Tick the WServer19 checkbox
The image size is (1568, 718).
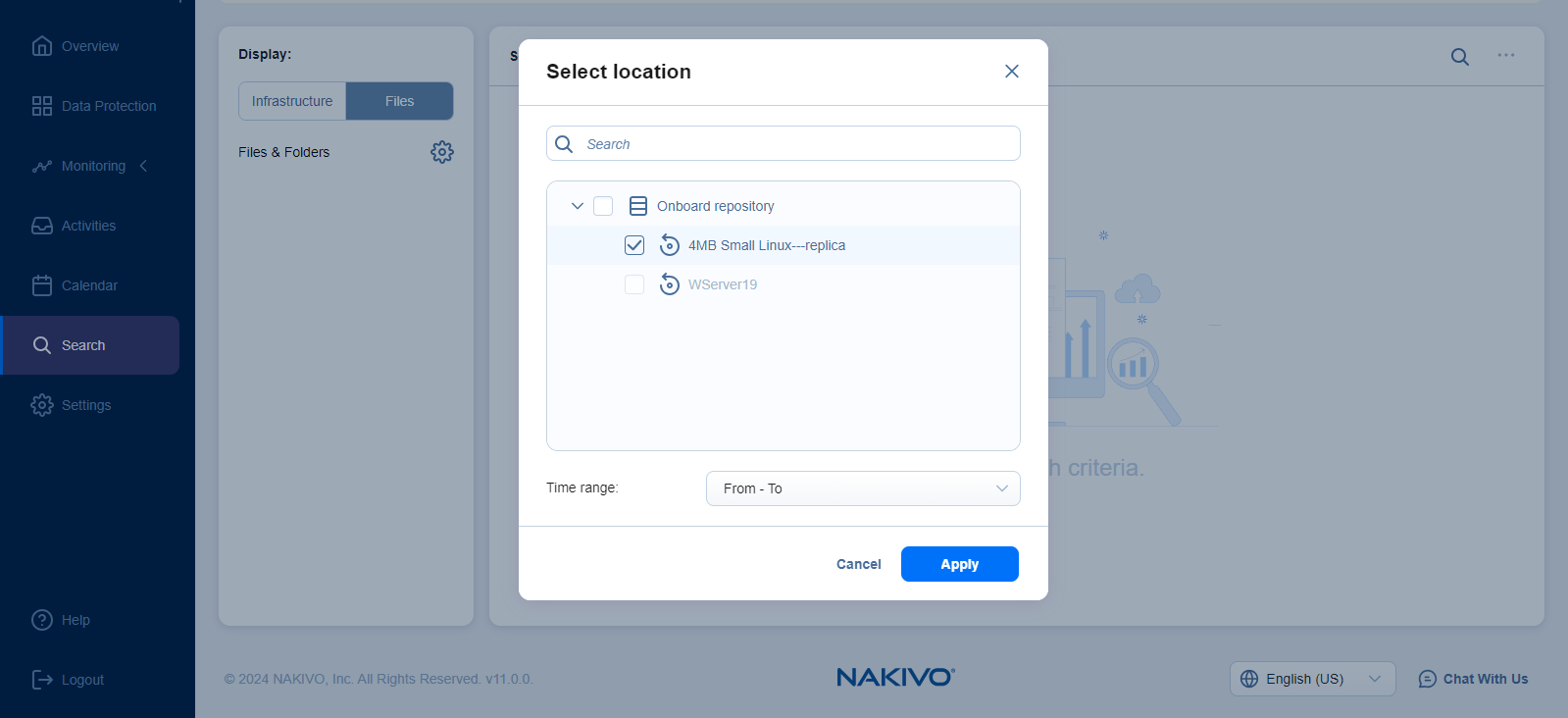tap(634, 284)
